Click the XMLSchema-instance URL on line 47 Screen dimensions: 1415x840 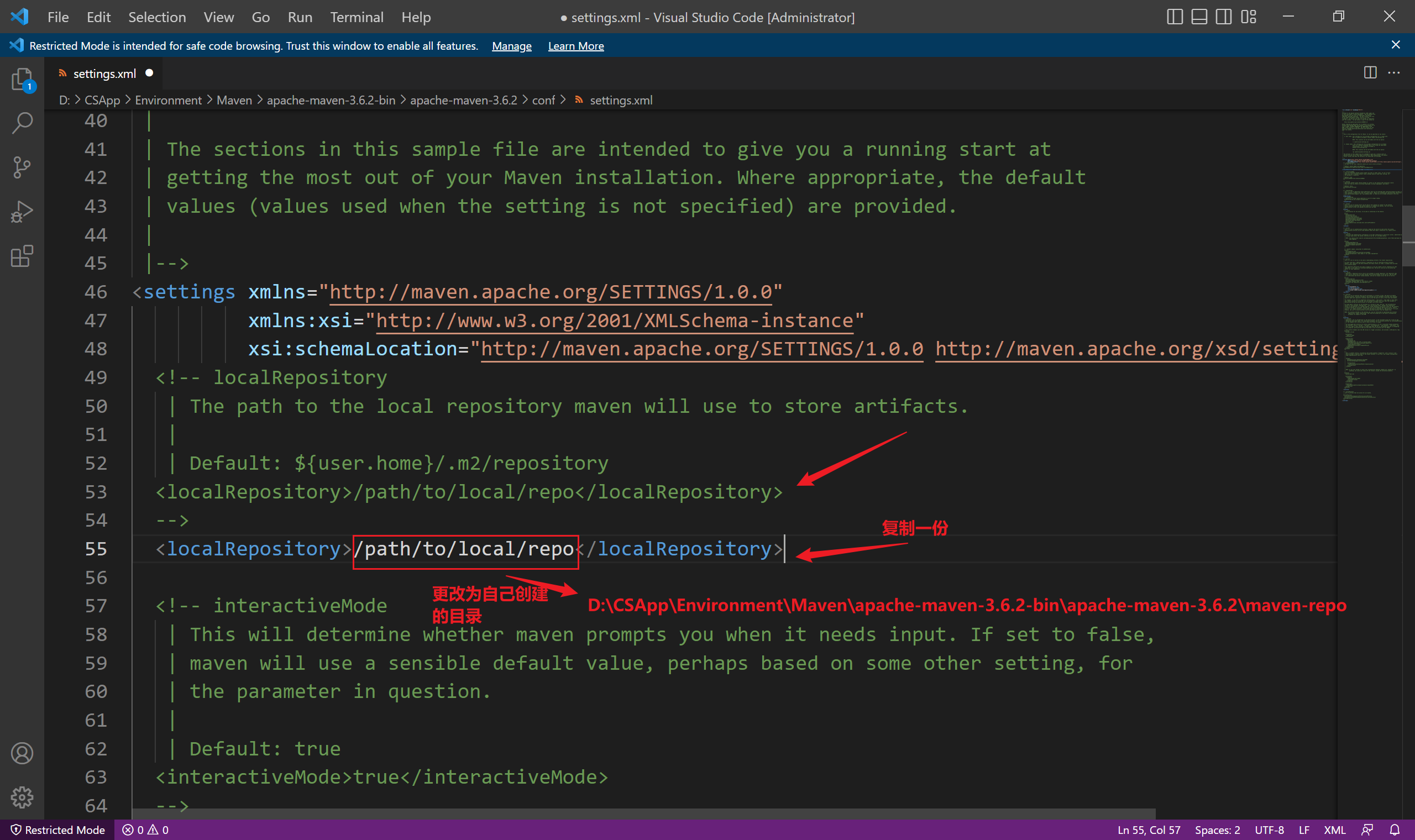tap(614, 321)
